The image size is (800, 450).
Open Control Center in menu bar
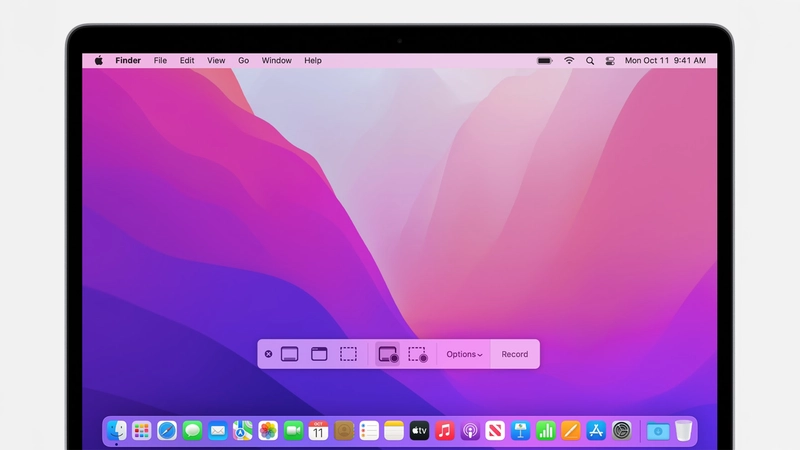(x=610, y=61)
